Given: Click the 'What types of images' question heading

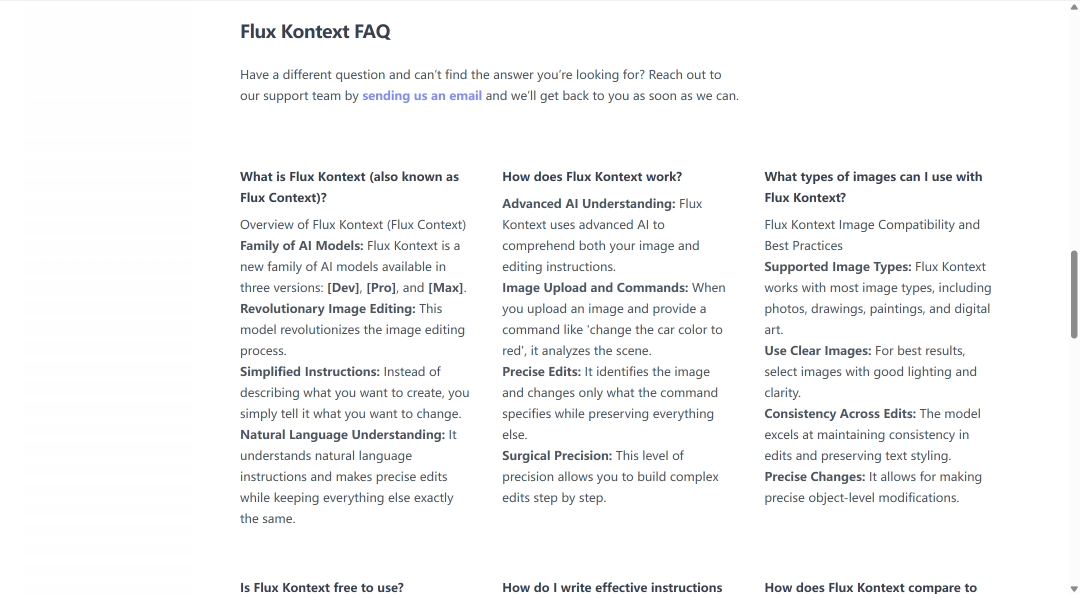Looking at the screenshot, I should (873, 187).
